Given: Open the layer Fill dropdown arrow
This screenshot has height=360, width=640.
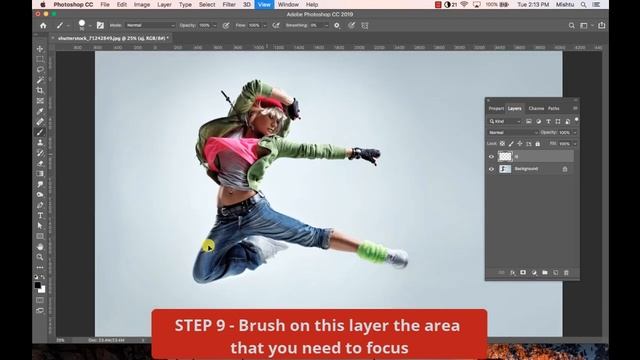Looking at the screenshot, I should 575,144.
